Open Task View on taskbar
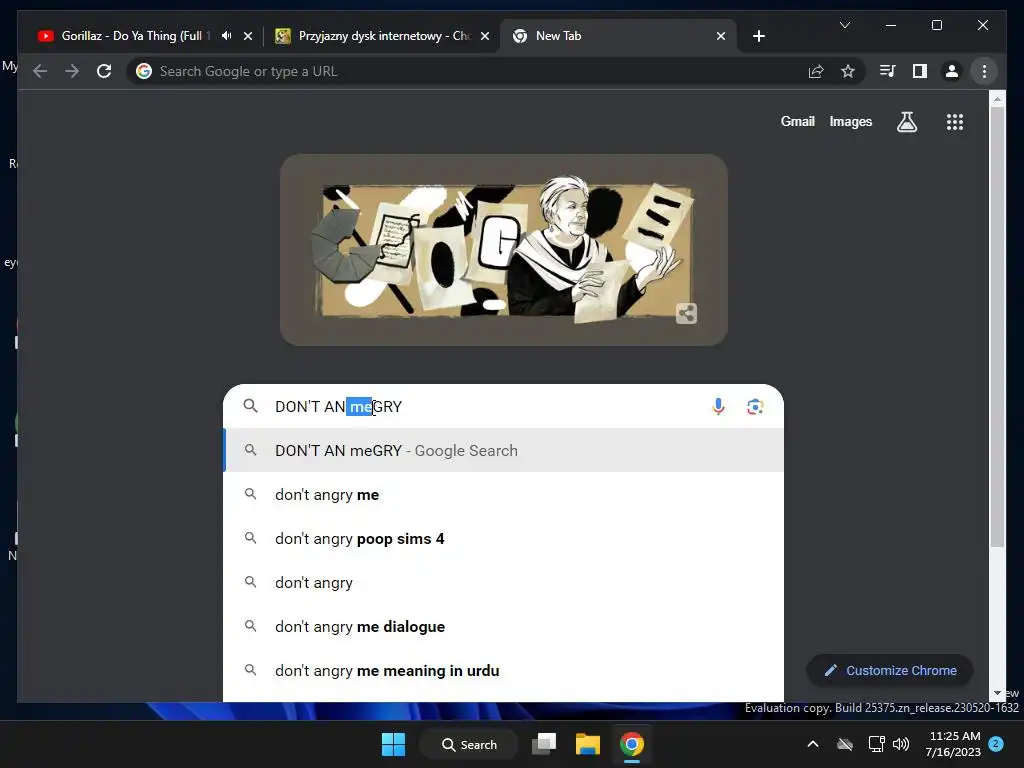This screenshot has width=1024, height=768. coord(543,744)
